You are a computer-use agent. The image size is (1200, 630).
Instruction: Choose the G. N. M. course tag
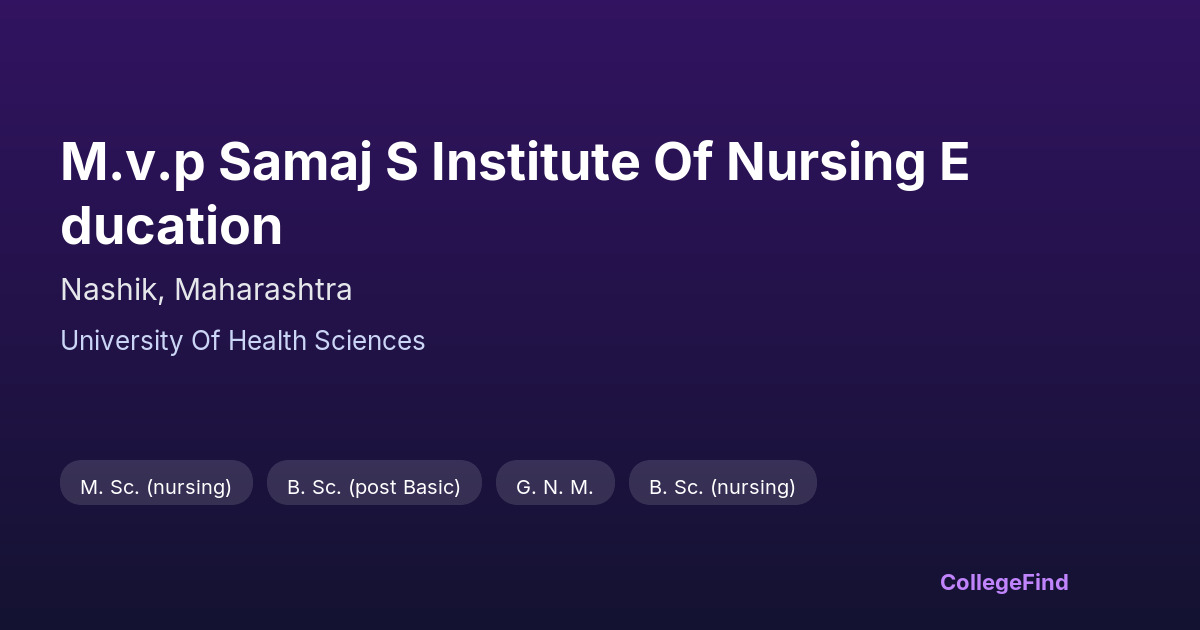coord(555,487)
